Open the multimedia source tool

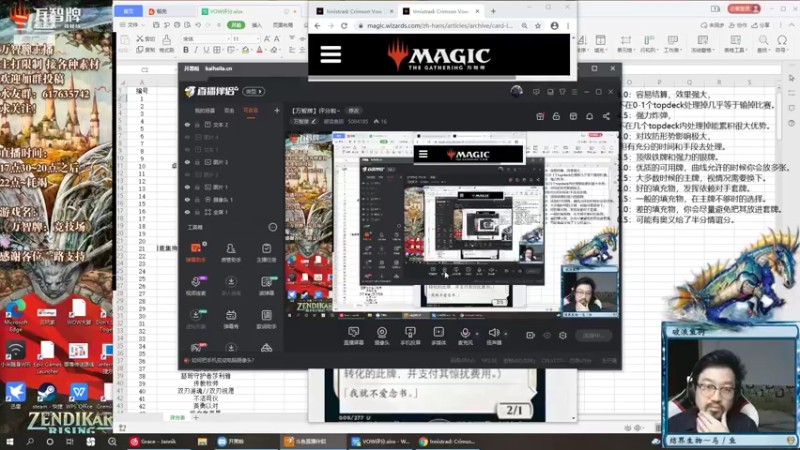point(438,336)
